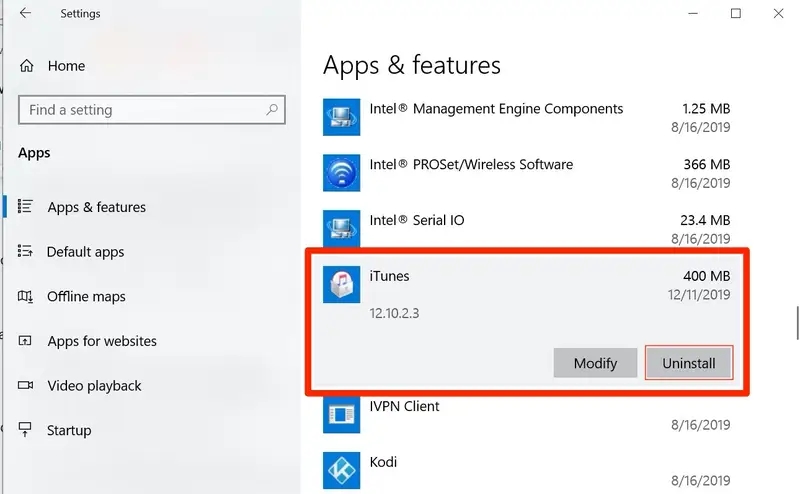Click the Intel PROSet/Wireless Software icon
Viewport: 800px width, 494px height.
coord(341,172)
